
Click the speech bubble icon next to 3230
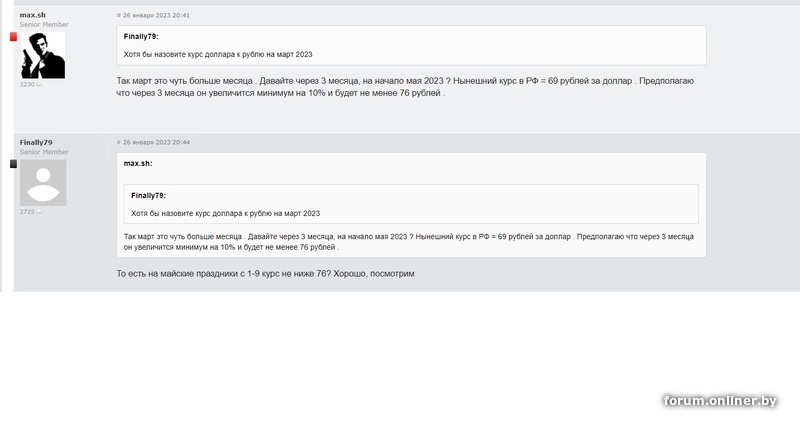pos(39,85)
